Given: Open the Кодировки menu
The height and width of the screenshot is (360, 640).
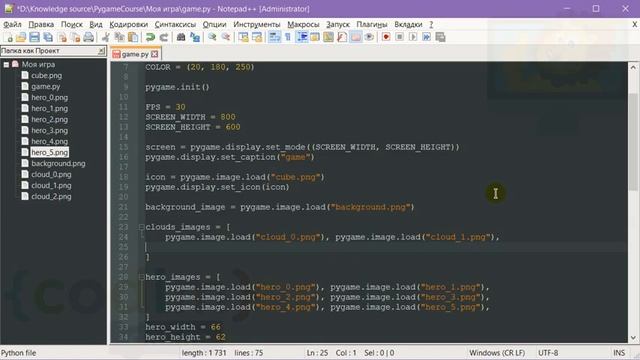Looking at the screenshot, I should [x=129, y=24].
